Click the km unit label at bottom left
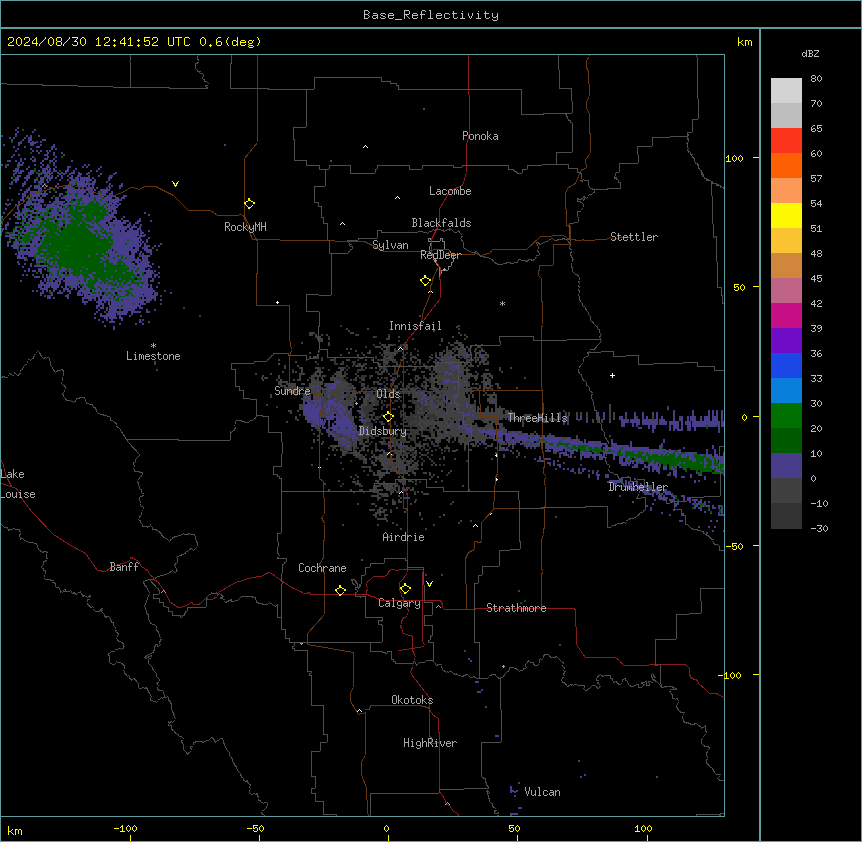 pyautogui.click(x=15, y=830)
